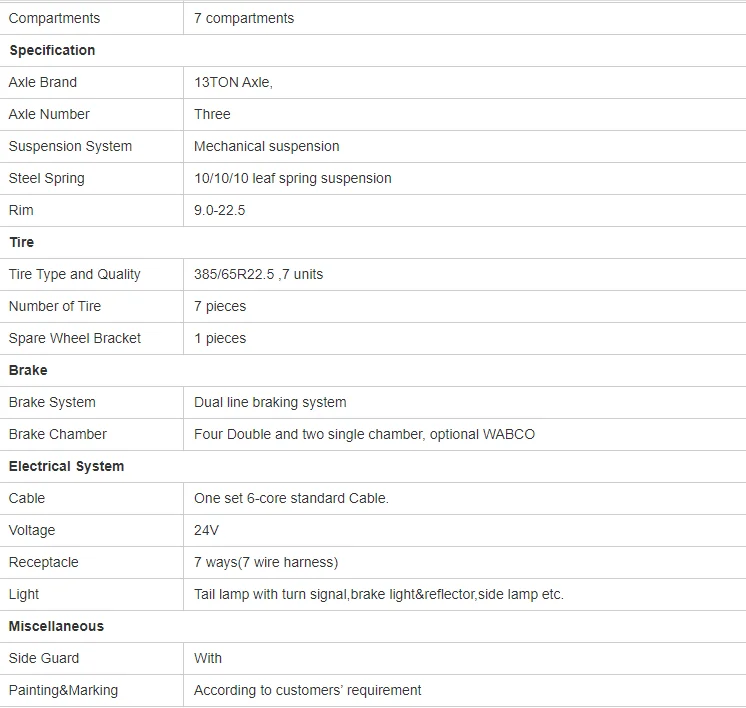Click the Electrical System section header

pos(66,466)
